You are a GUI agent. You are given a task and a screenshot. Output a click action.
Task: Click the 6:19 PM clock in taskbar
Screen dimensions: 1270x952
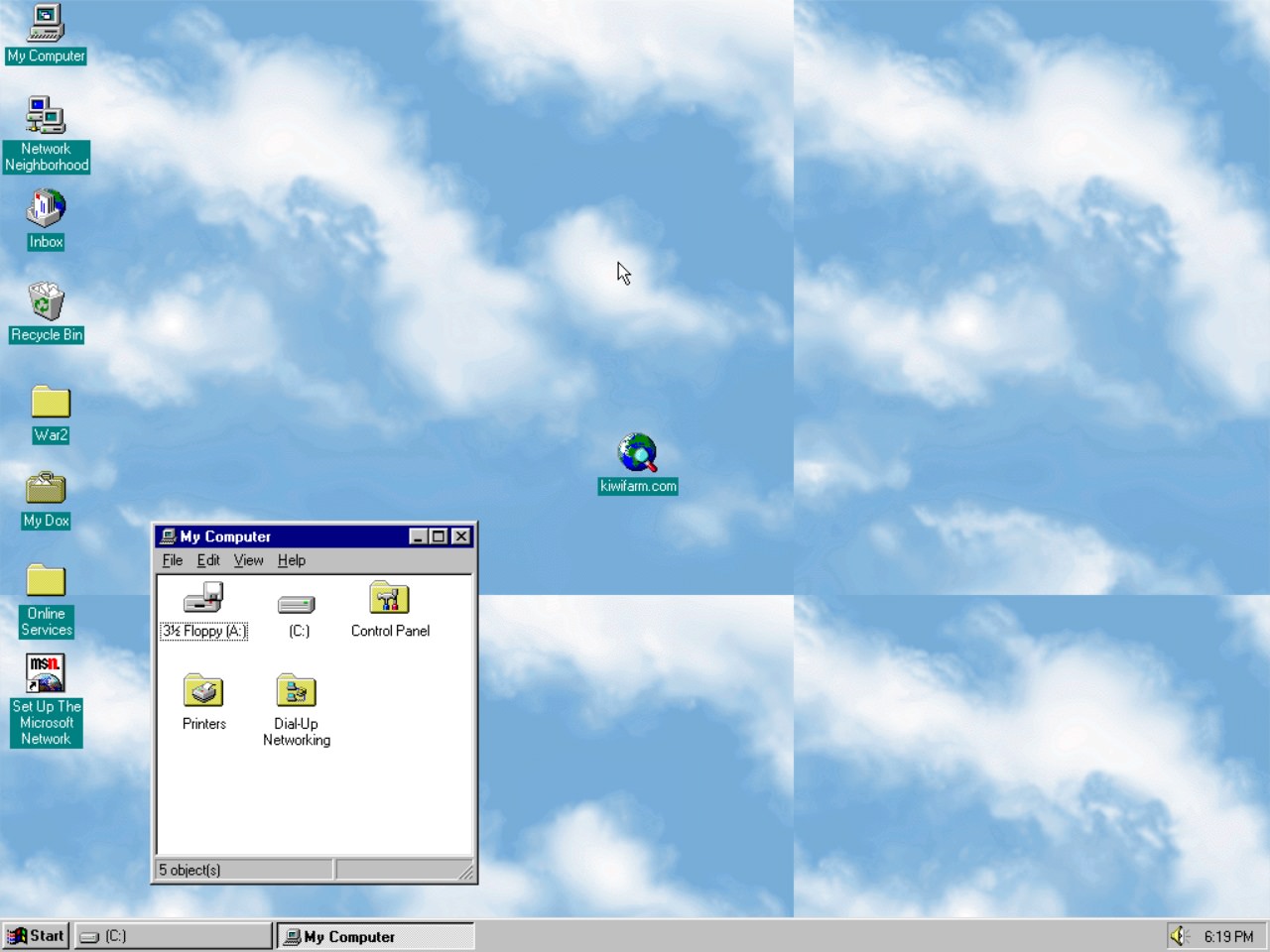point(1229,936)
